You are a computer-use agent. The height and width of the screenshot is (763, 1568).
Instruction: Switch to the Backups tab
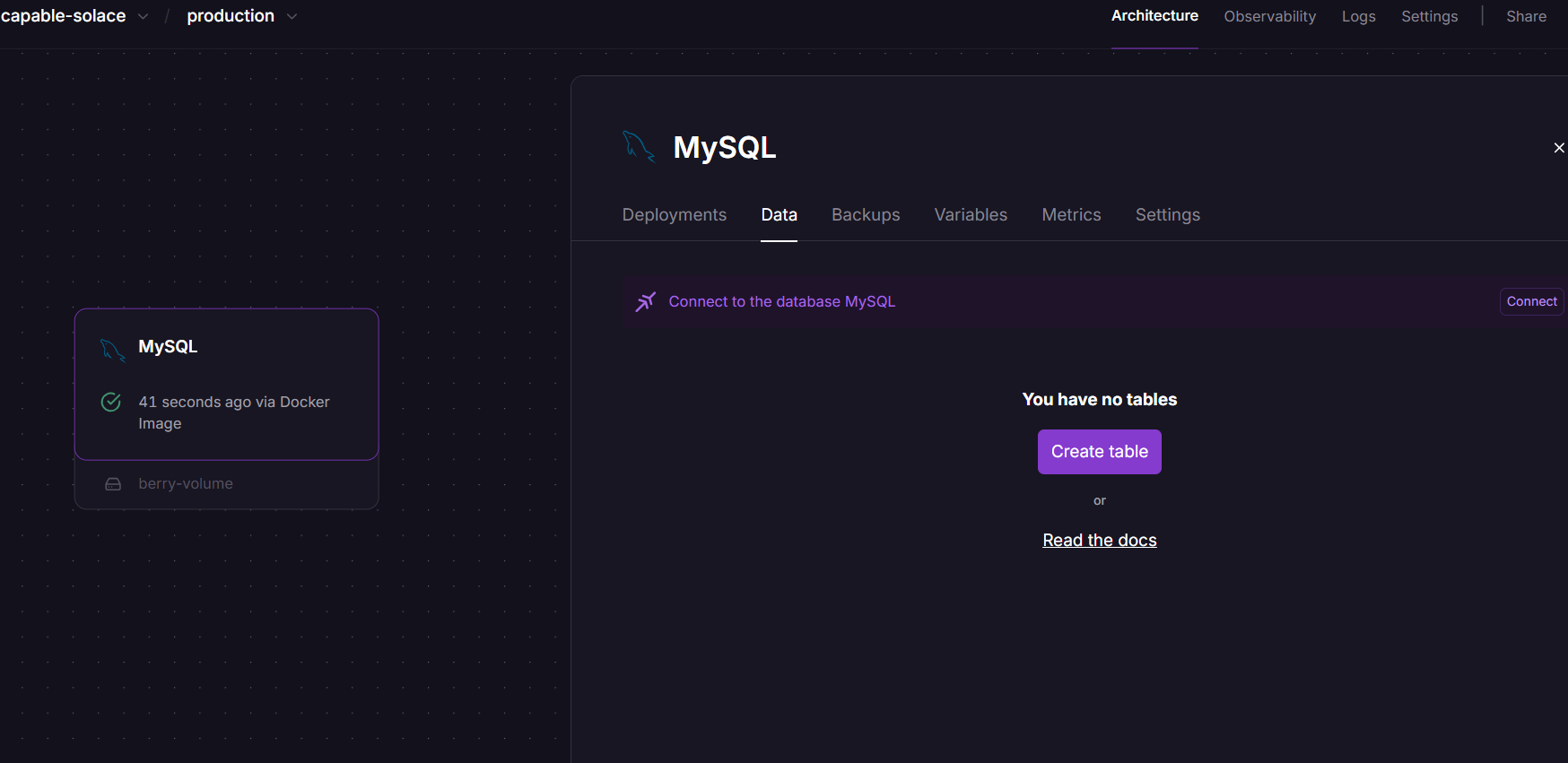(866, 215)
